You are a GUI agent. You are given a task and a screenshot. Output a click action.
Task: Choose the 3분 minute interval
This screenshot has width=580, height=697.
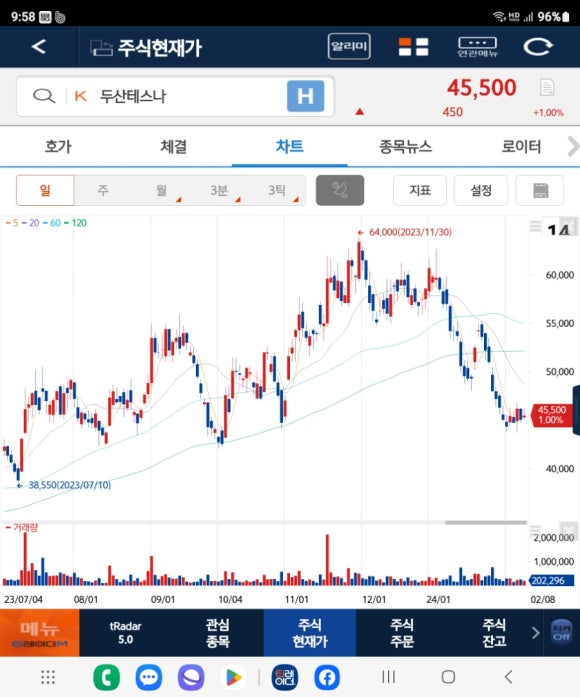point(219,190)
